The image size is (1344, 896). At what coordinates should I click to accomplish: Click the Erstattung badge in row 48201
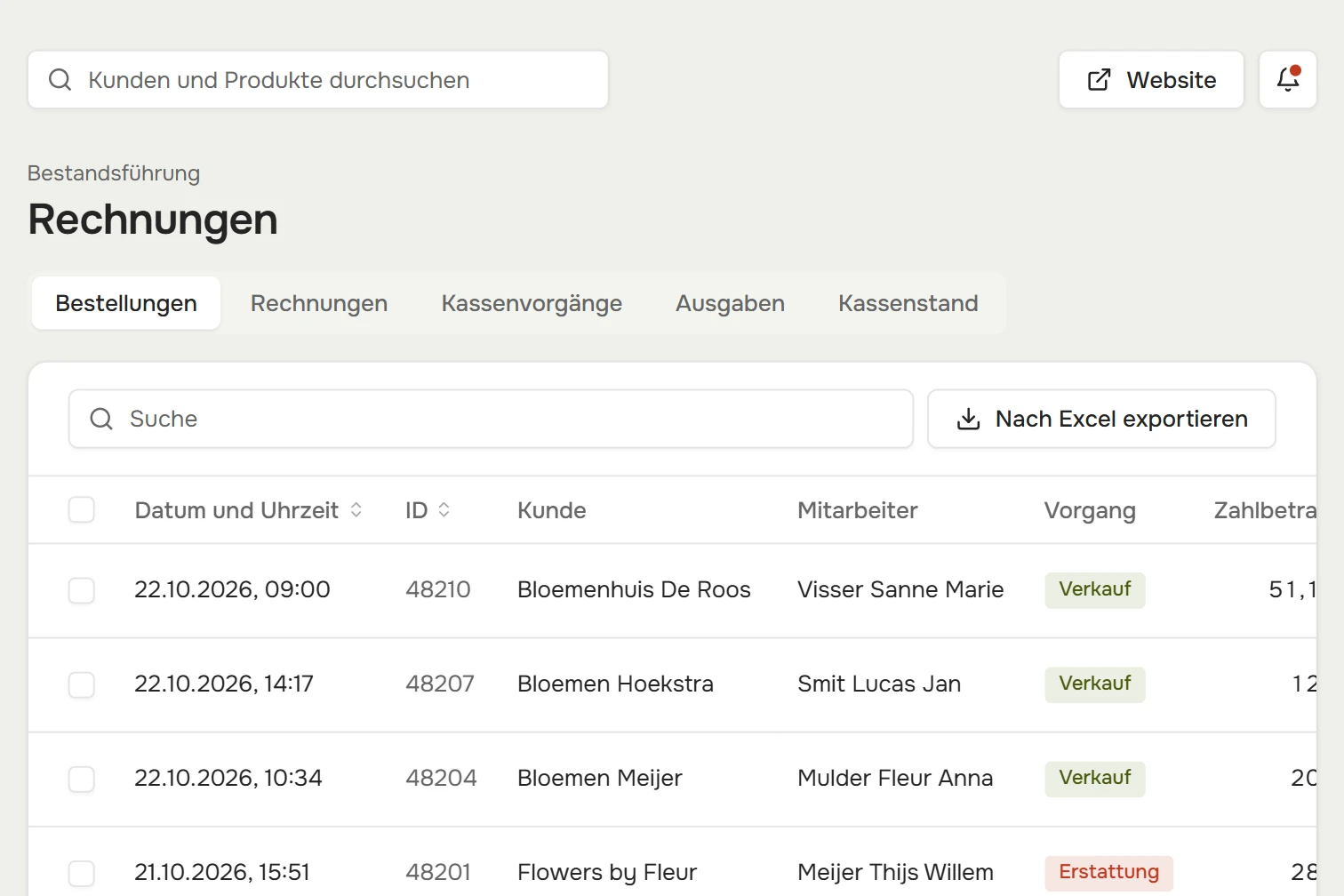coord(1108,872)
